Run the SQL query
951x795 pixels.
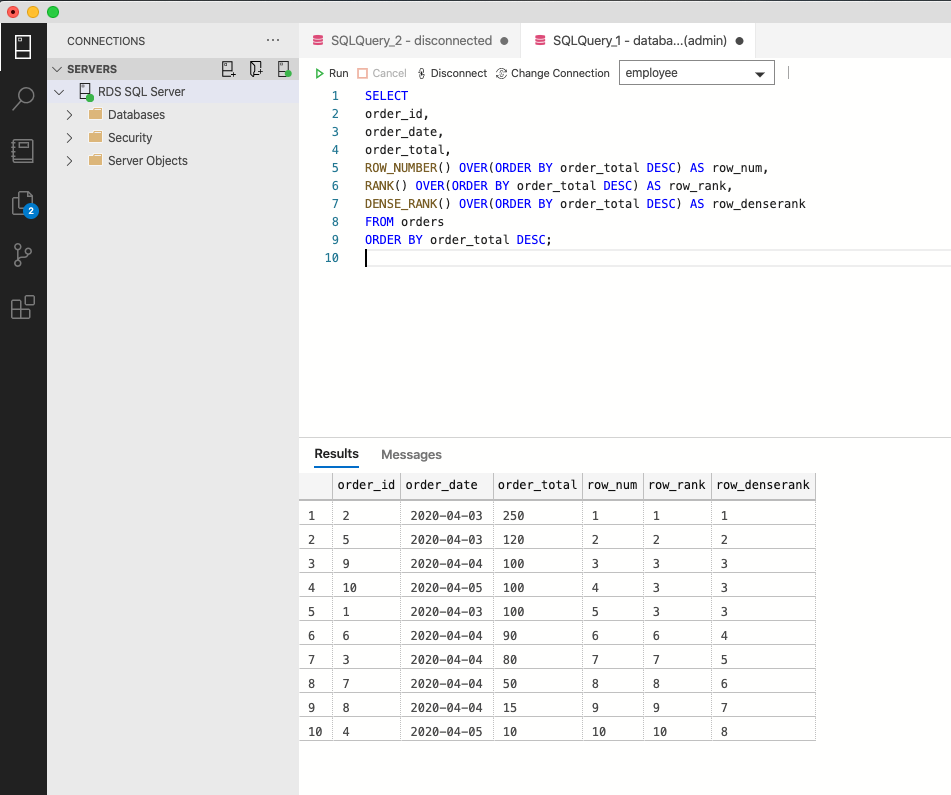pyautogui.click(x=332, y=73)
